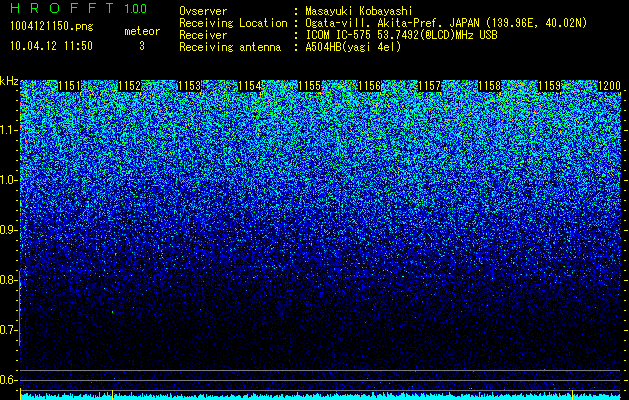Click the Ovserver label

(203, 11)
